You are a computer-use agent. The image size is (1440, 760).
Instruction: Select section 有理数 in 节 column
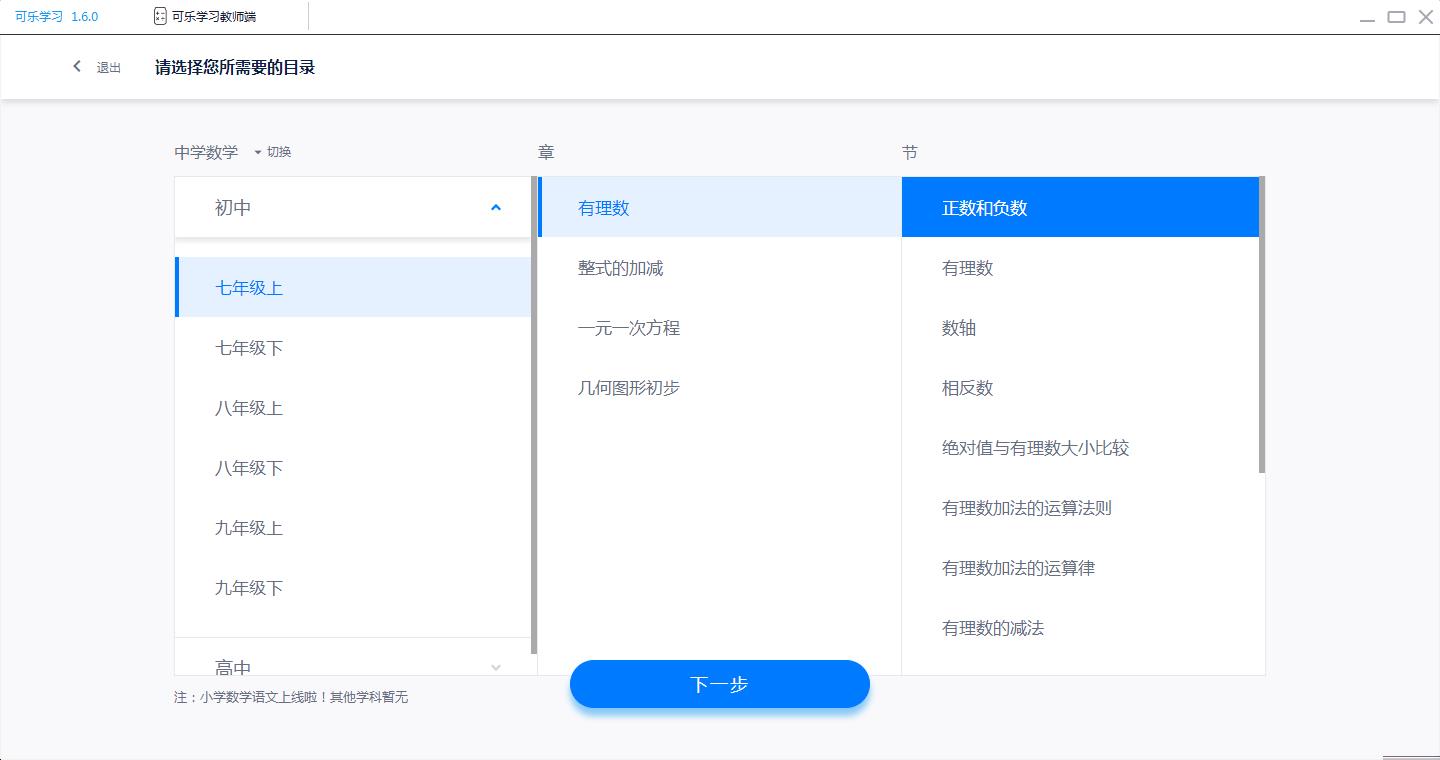1080,267
